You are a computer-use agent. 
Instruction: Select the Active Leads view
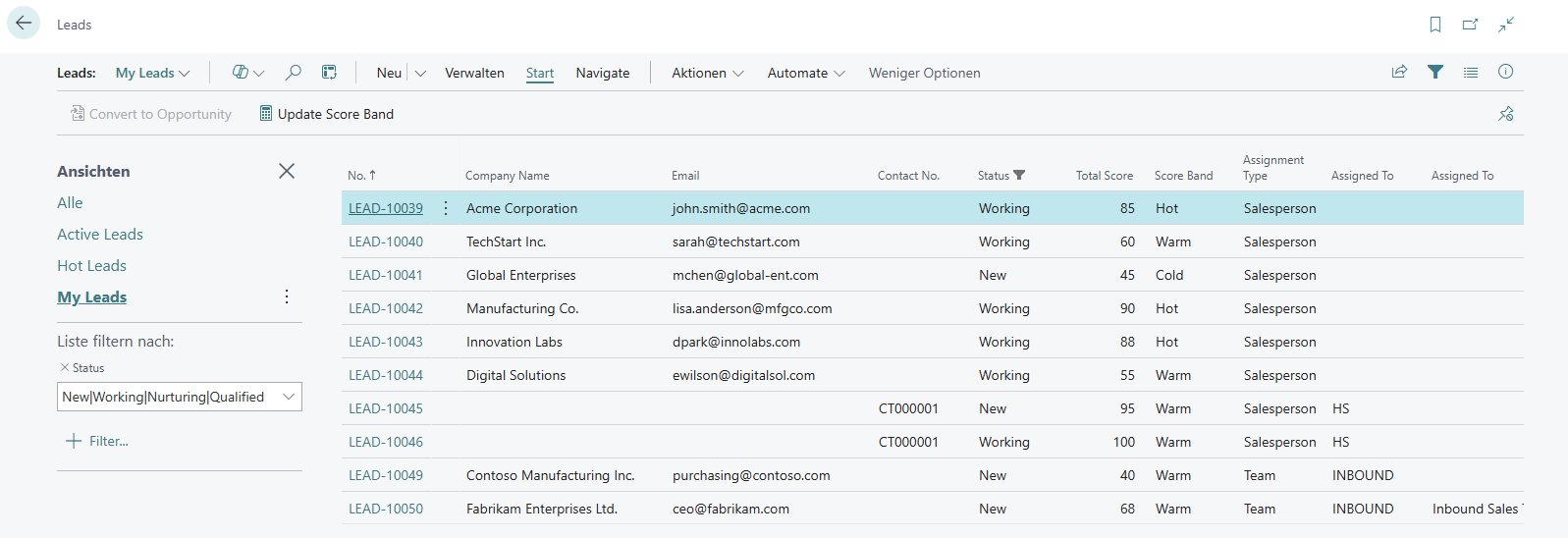tap(100, 234)
